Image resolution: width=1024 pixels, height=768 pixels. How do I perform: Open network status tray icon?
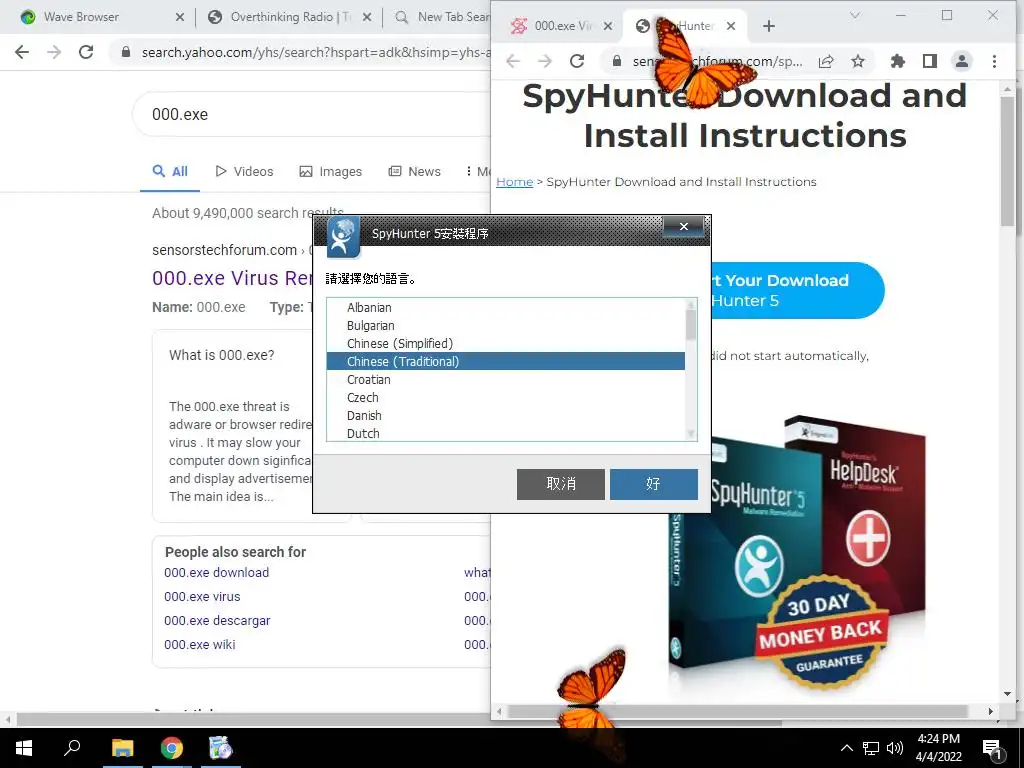(871, 748)
